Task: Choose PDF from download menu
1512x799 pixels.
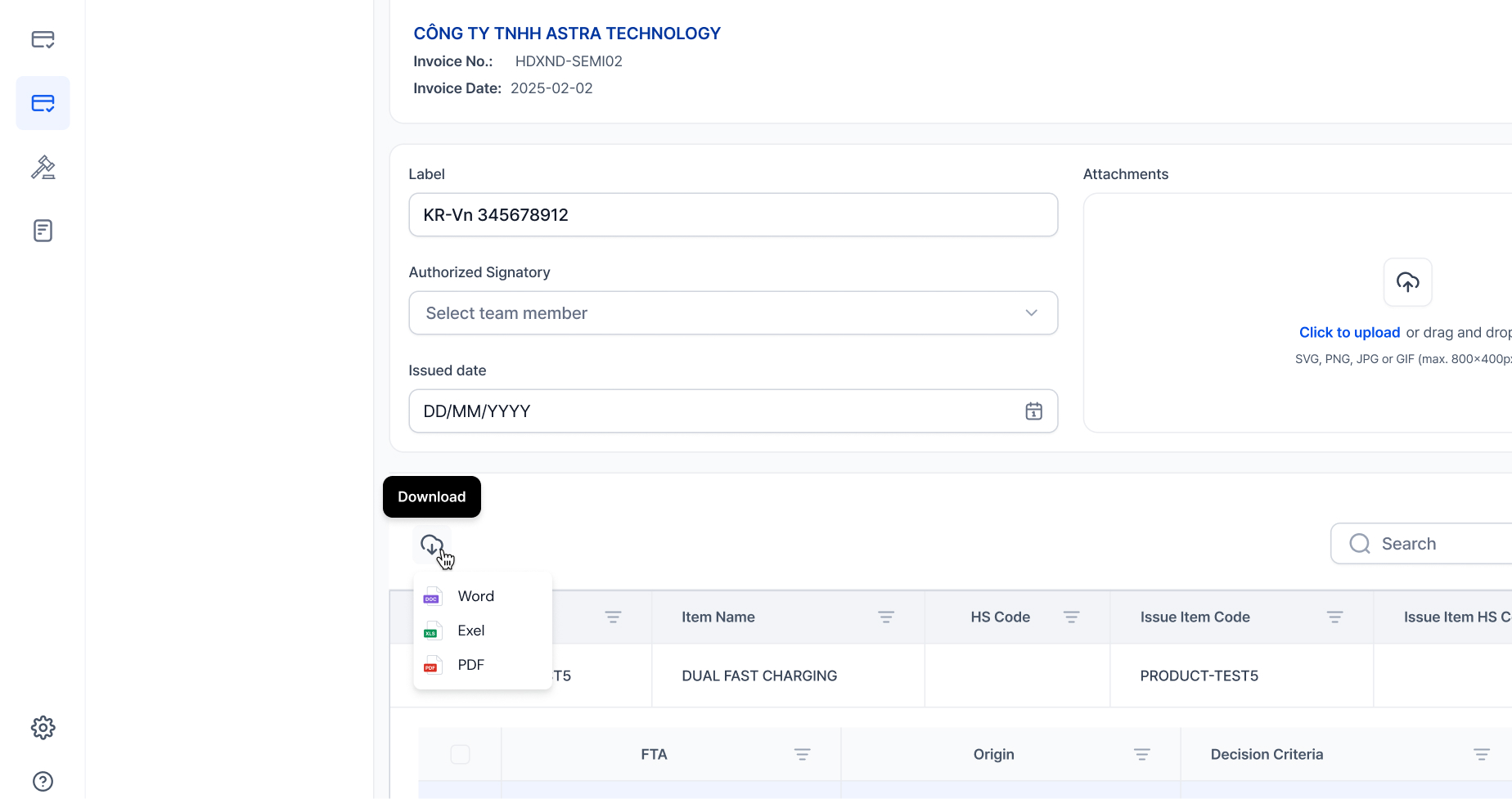Action: tap(470, 665)
